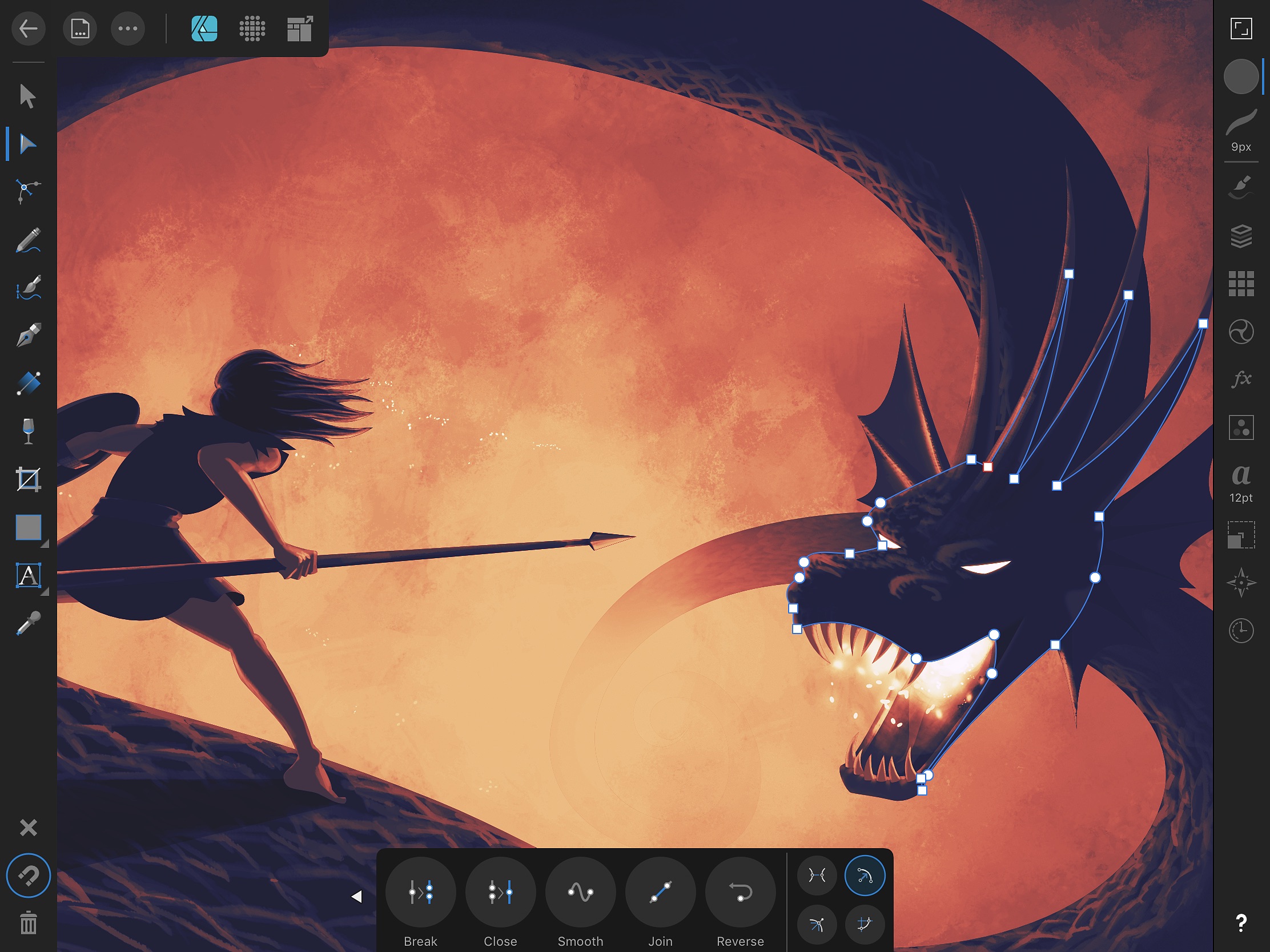This screenshot has height=952, width=1270.
Task: Toggle the highlighted snap to geometry option
Action: click(x=865, y=875)
